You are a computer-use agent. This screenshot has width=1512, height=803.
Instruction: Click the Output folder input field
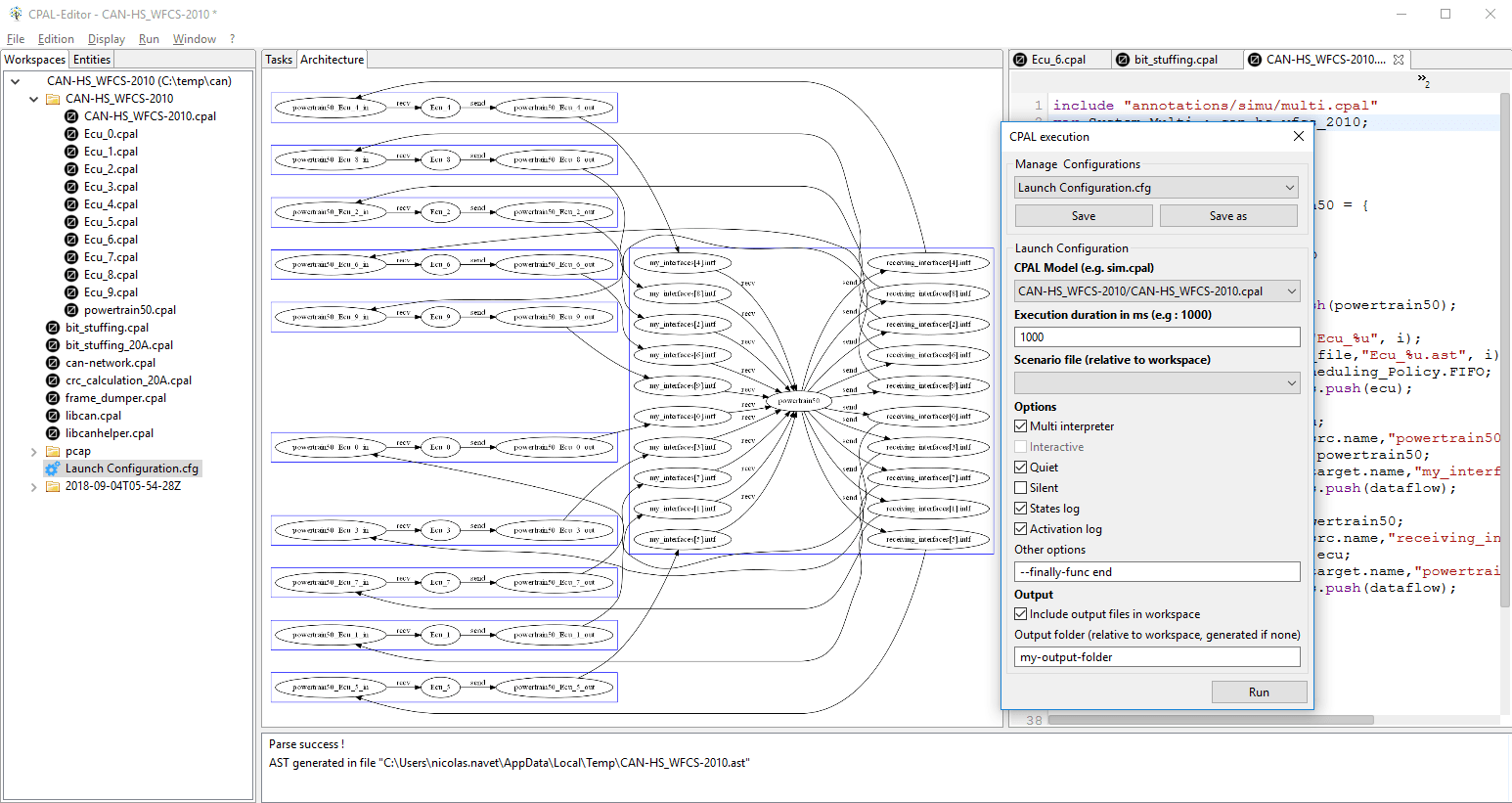pyautogui.click(x=1157, y=657)
